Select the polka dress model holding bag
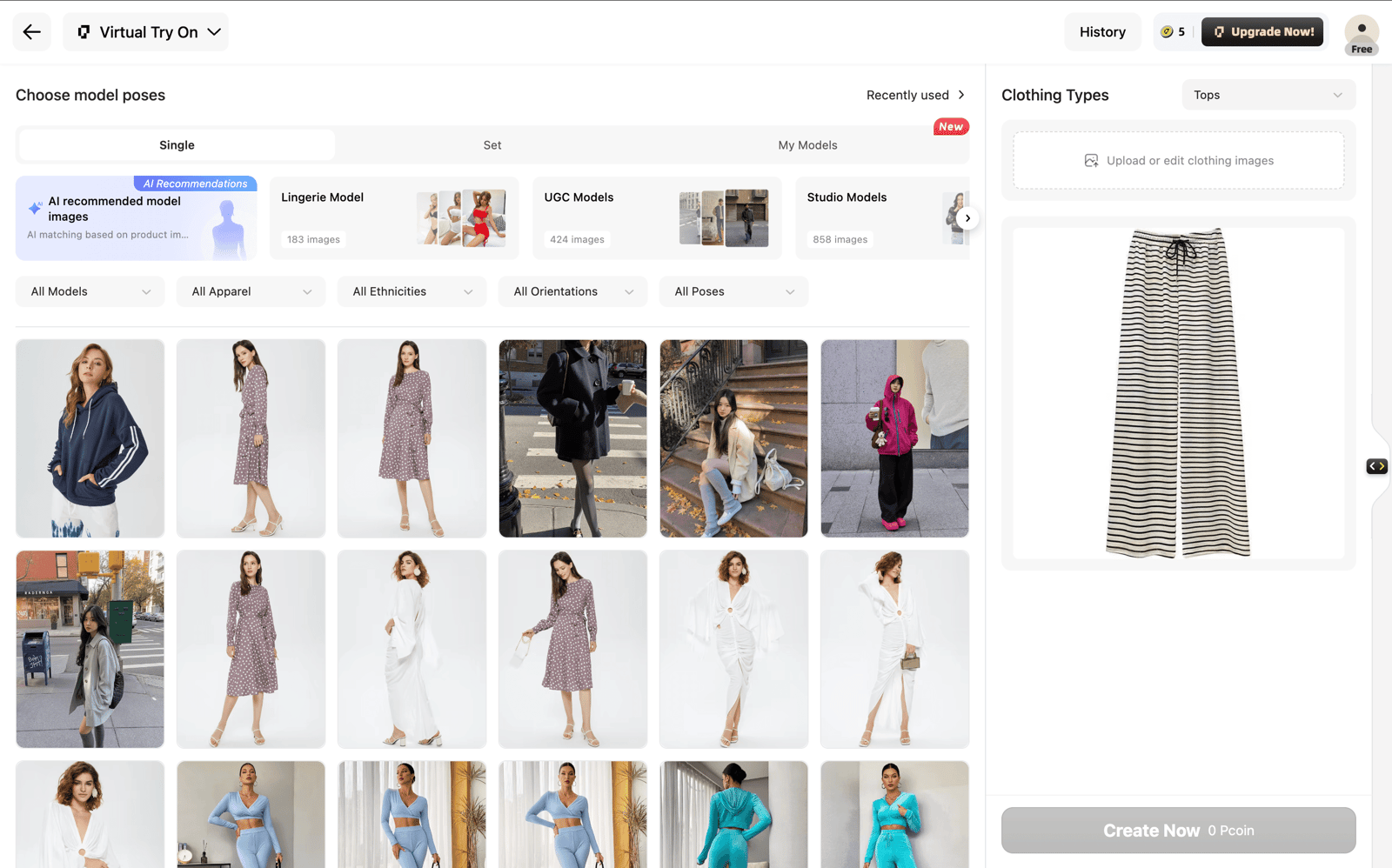 point(572,649)
